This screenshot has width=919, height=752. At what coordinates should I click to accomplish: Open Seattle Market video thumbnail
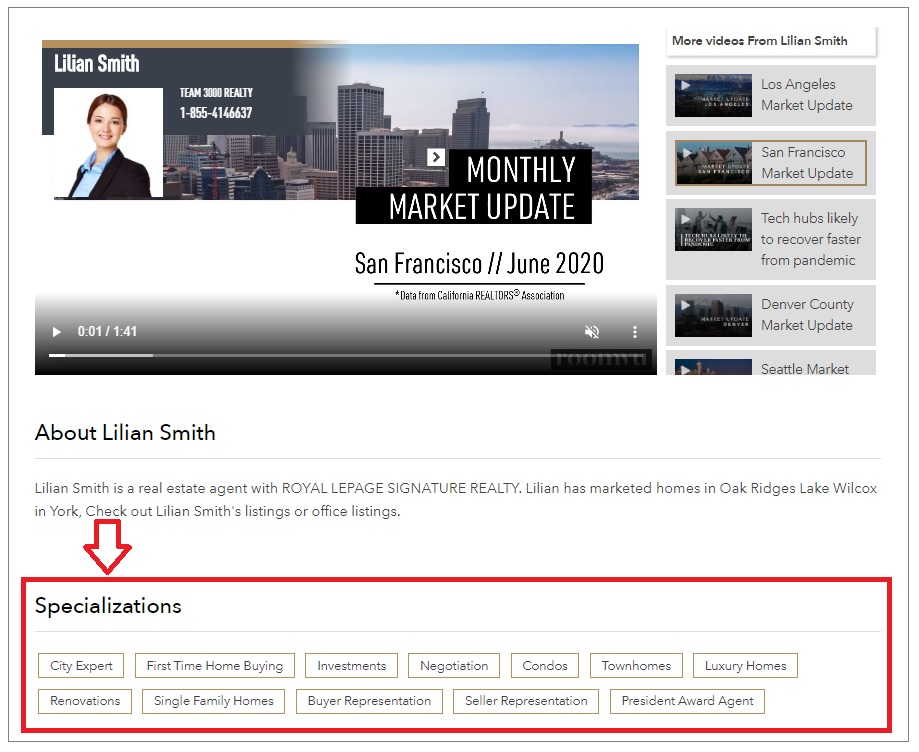(x=713, y=367)
